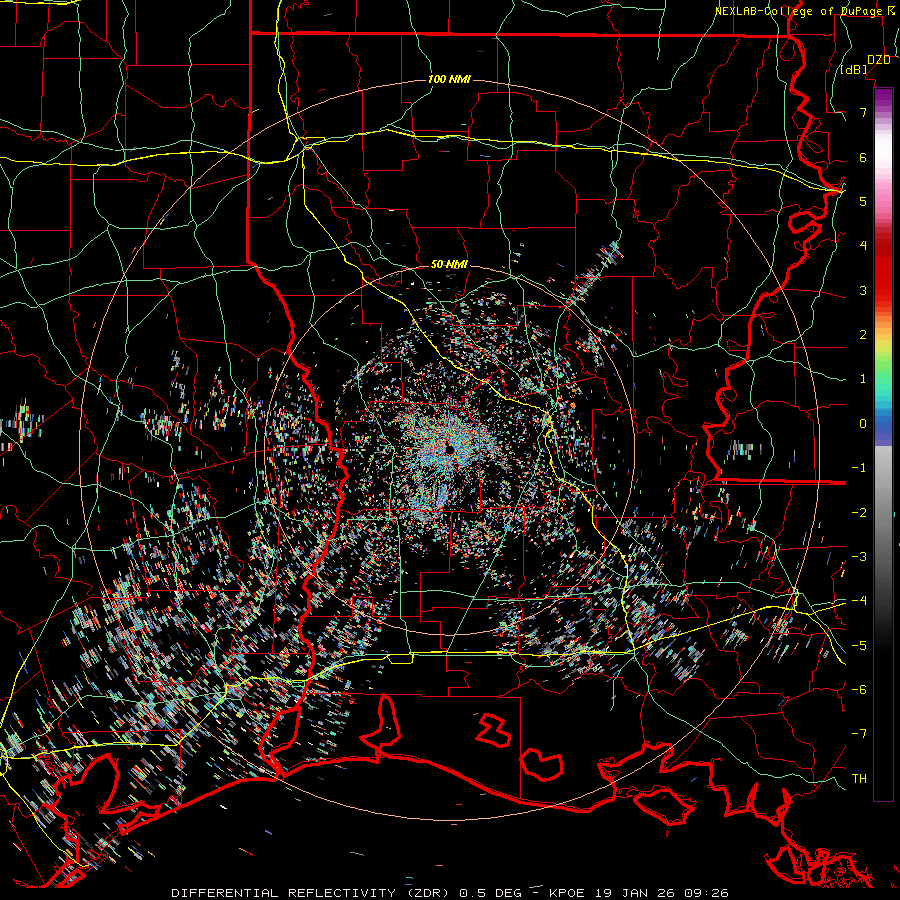Click the "-3" value on the color scale

pos(859,557)
